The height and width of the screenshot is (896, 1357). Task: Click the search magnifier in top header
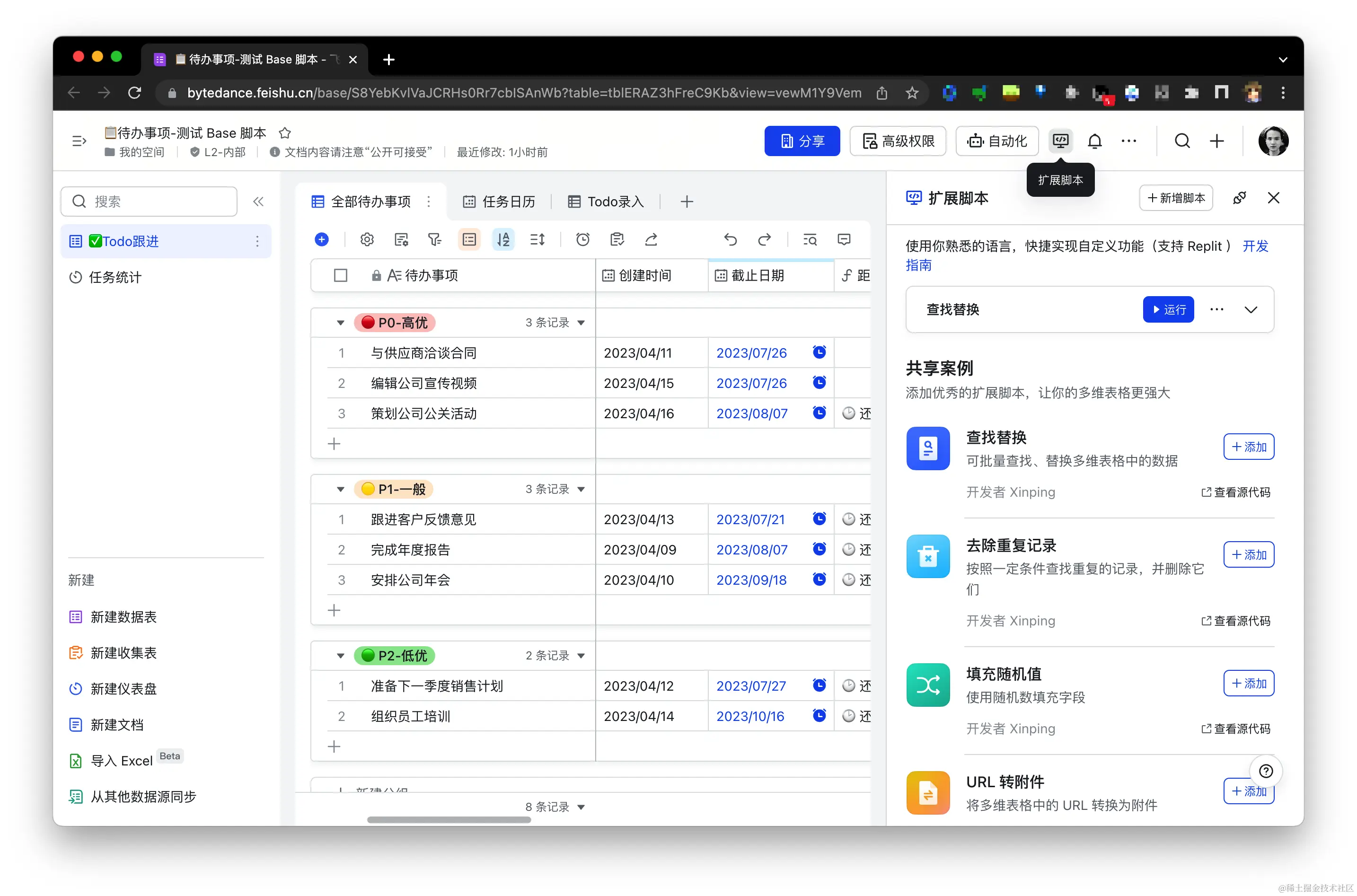point(1182,141)
